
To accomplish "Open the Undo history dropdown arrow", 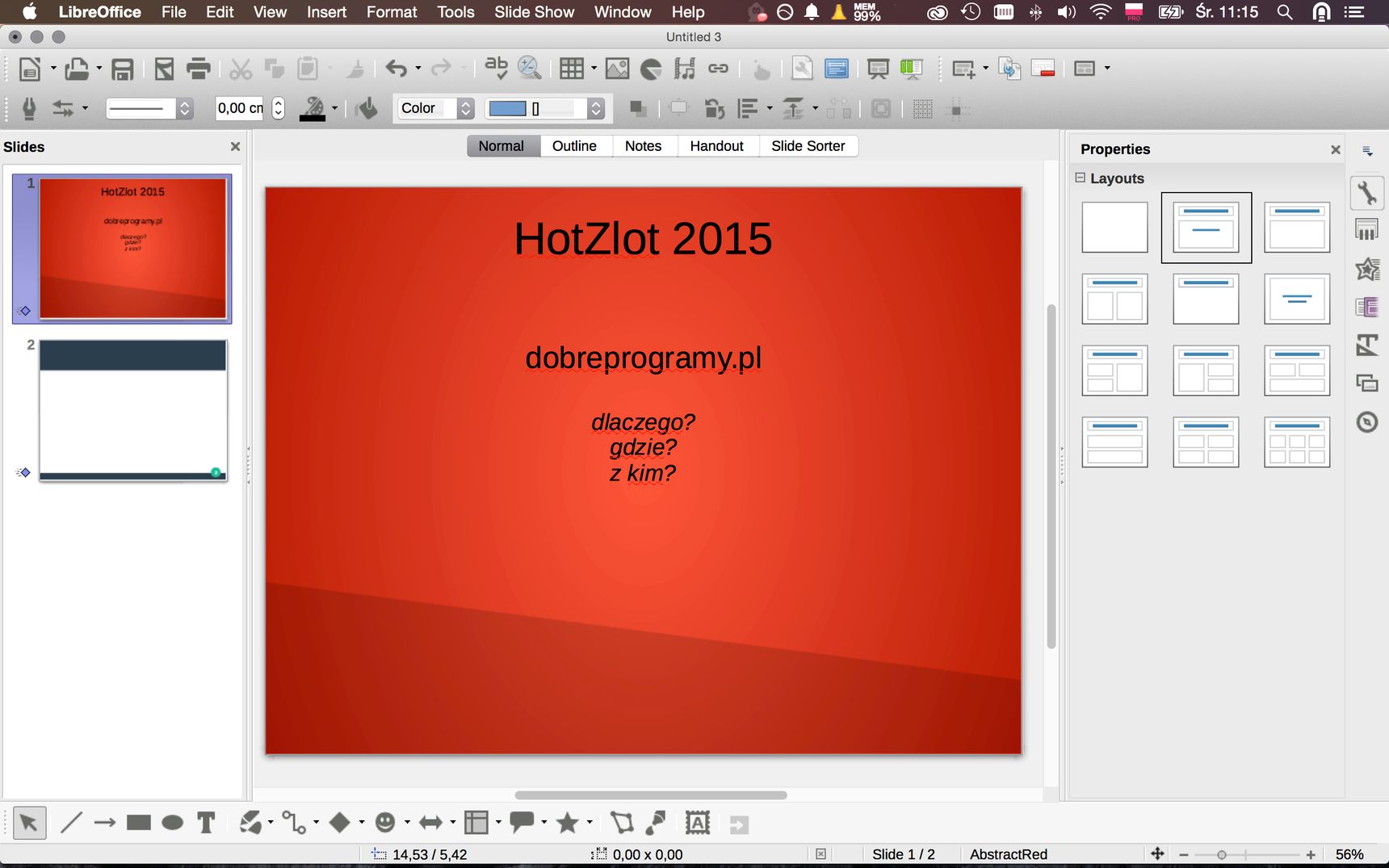I will 418,69.
